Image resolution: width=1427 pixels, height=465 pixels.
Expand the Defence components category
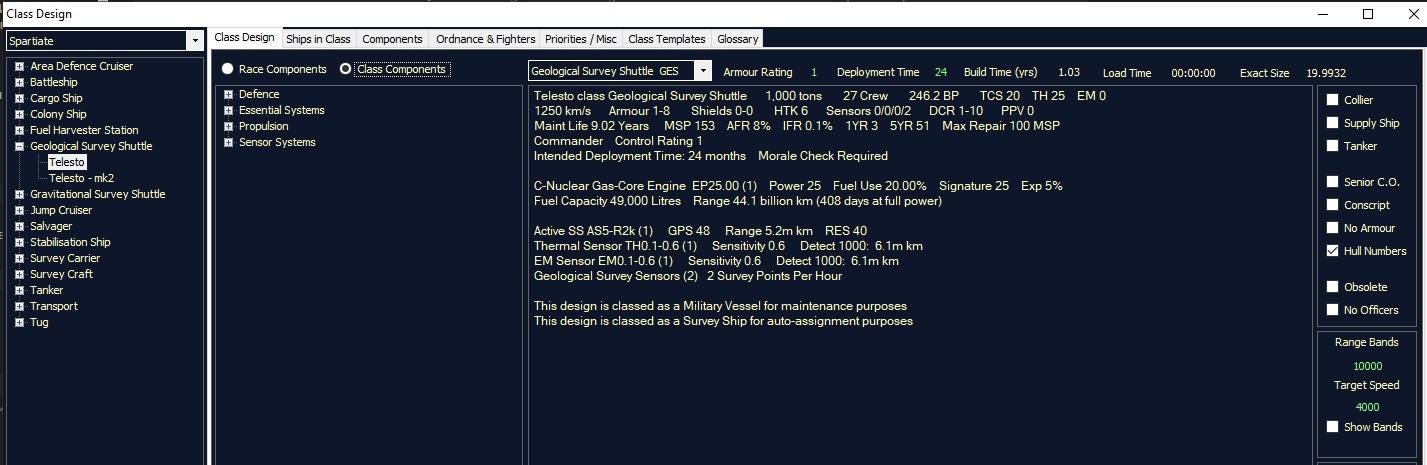click(229, 94)
